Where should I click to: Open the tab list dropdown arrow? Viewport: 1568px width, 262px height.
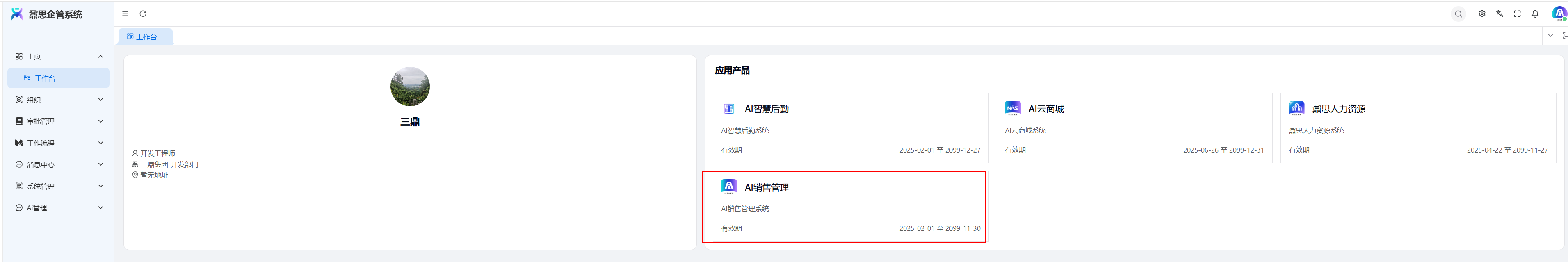pyautogui.click(x=1550, y=36)
